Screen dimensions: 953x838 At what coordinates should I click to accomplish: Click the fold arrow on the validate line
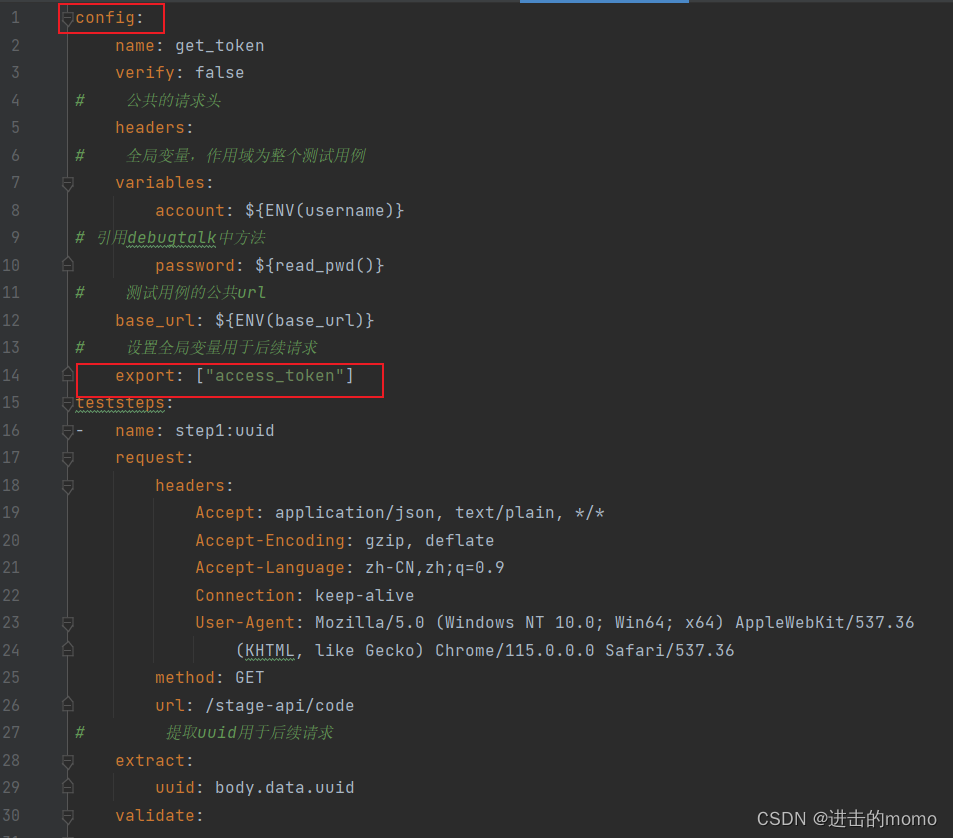[66, 815]
